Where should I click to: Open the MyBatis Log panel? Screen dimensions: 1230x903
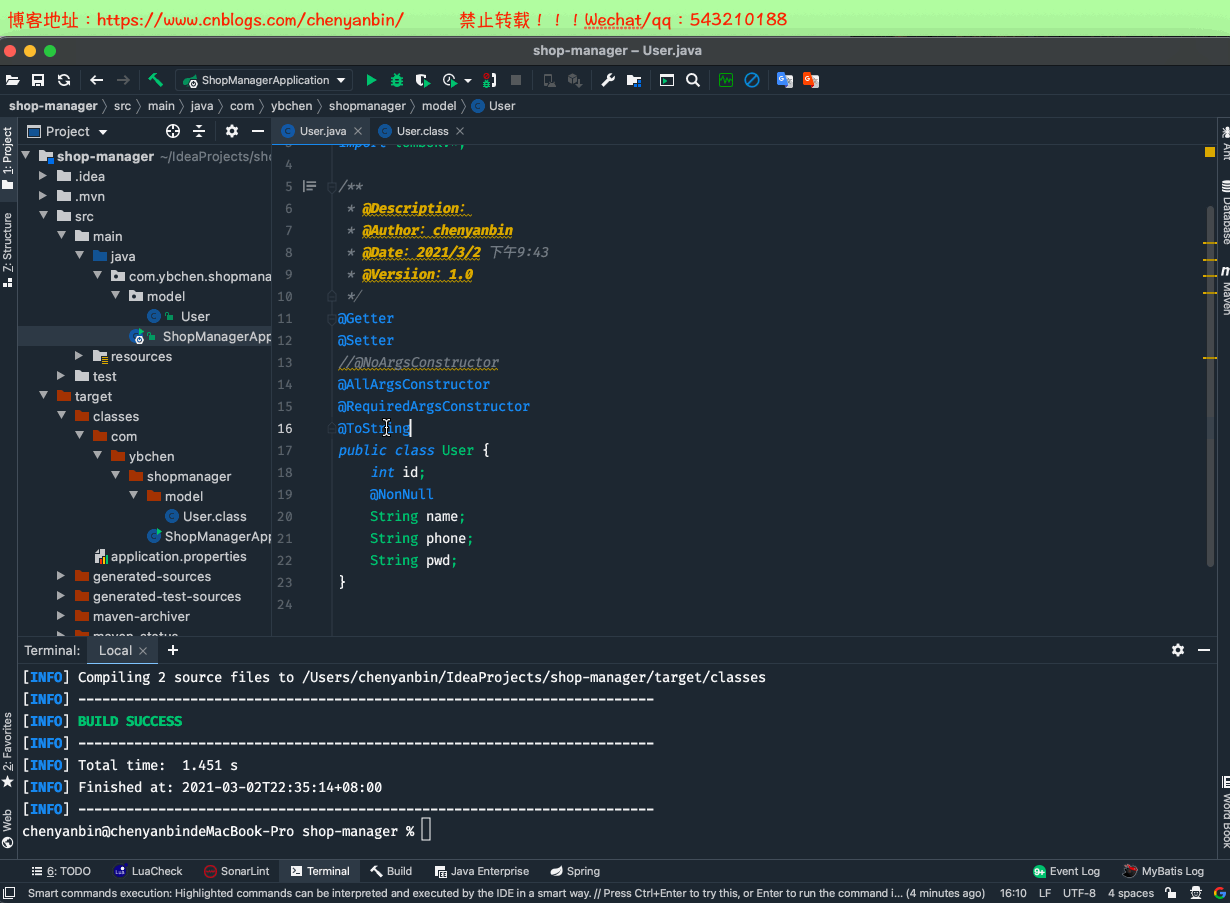pos(1164,871)
